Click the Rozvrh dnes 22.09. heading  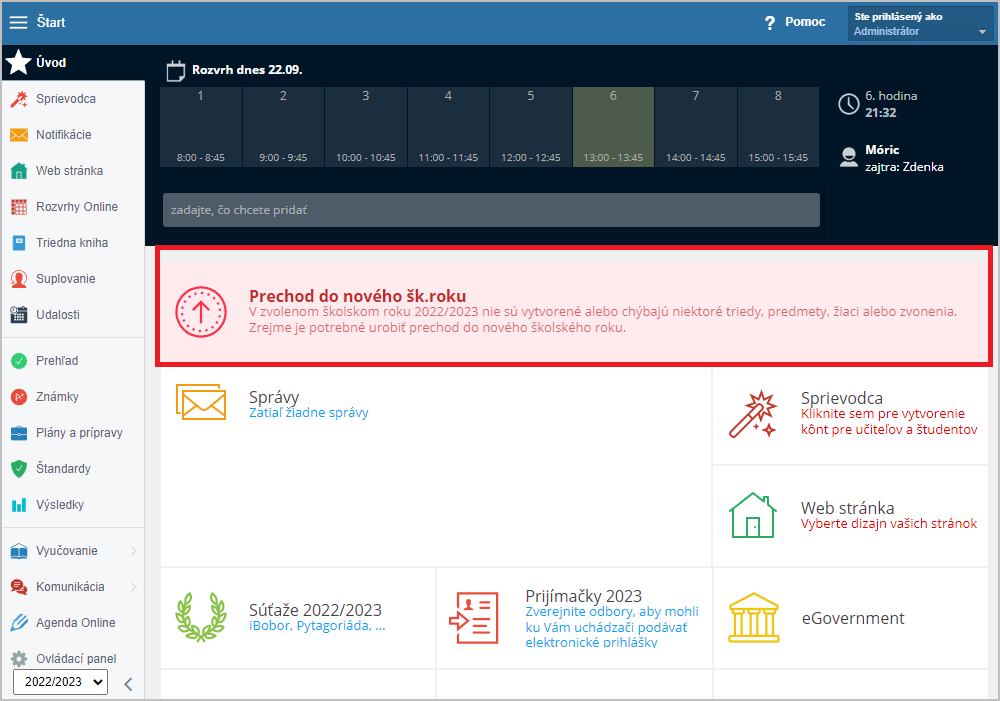click(247, 70)
